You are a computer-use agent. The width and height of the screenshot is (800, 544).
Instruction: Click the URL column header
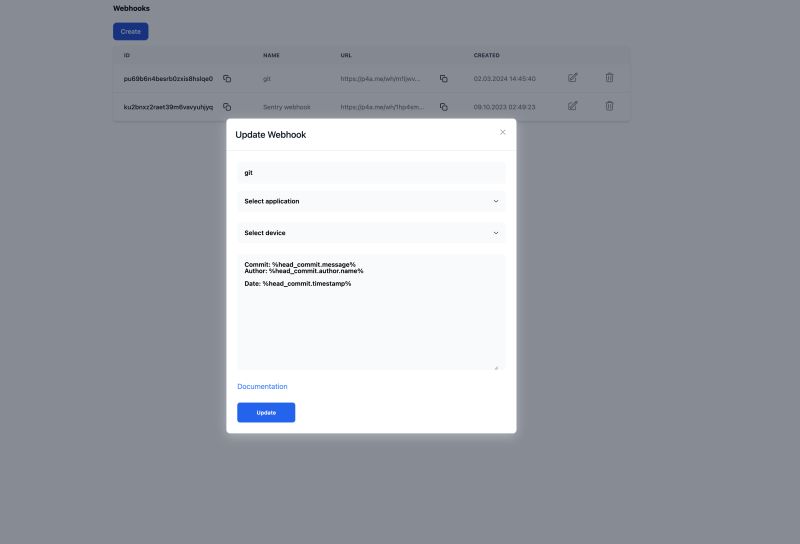346,55
